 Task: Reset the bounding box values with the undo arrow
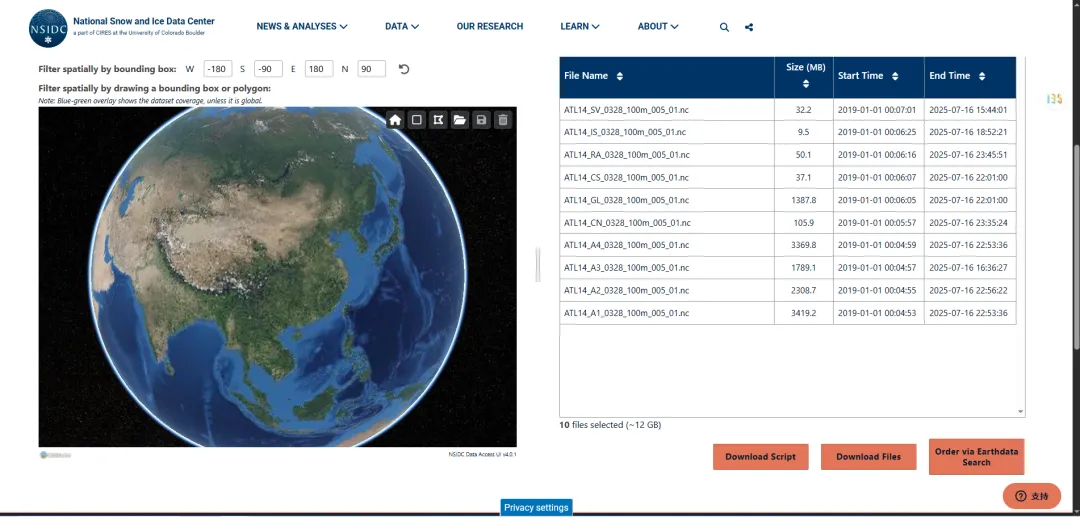(404, 69)
